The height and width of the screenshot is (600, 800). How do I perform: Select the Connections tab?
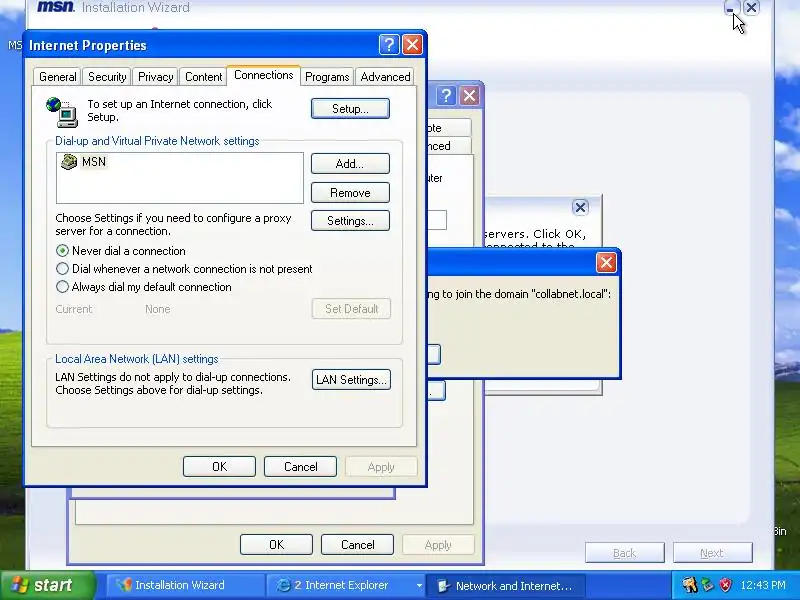point(263,76)
